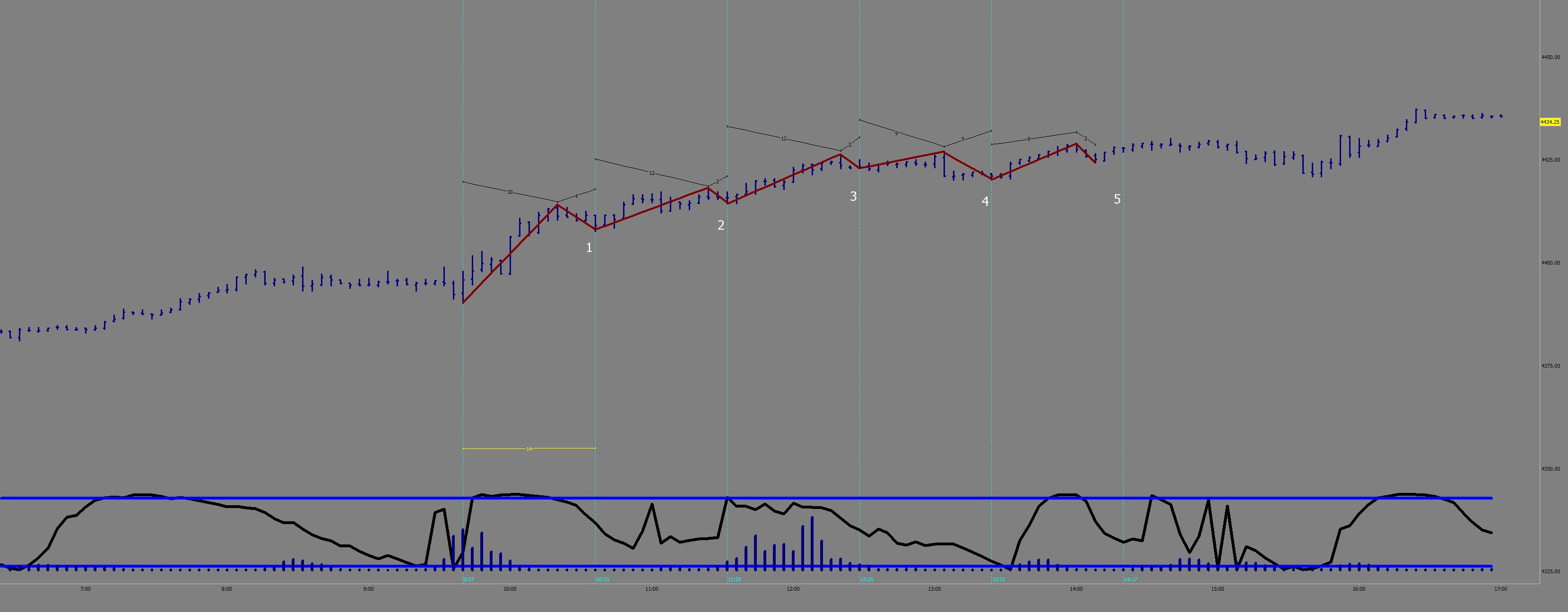Screen dimensions: 1568x612
Task: Click the yellow 4434.25 current price tag
Action: pyautogui.click(x=1550, y=122)
